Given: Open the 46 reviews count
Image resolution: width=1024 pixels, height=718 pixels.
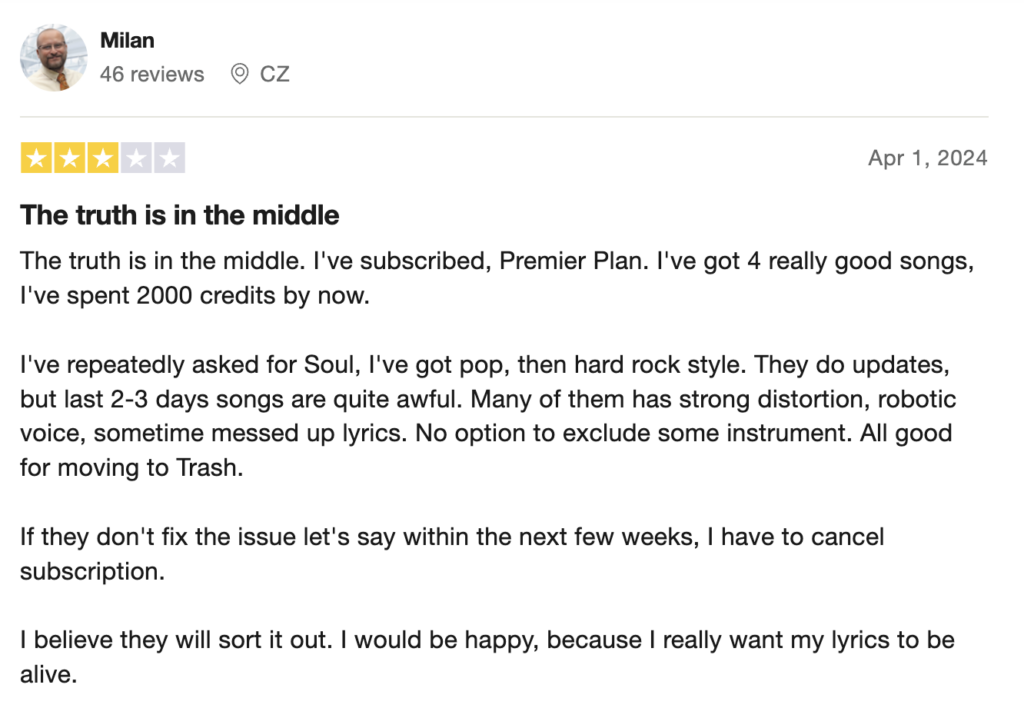Looking at the screenshot, I should tap(152, 74).
